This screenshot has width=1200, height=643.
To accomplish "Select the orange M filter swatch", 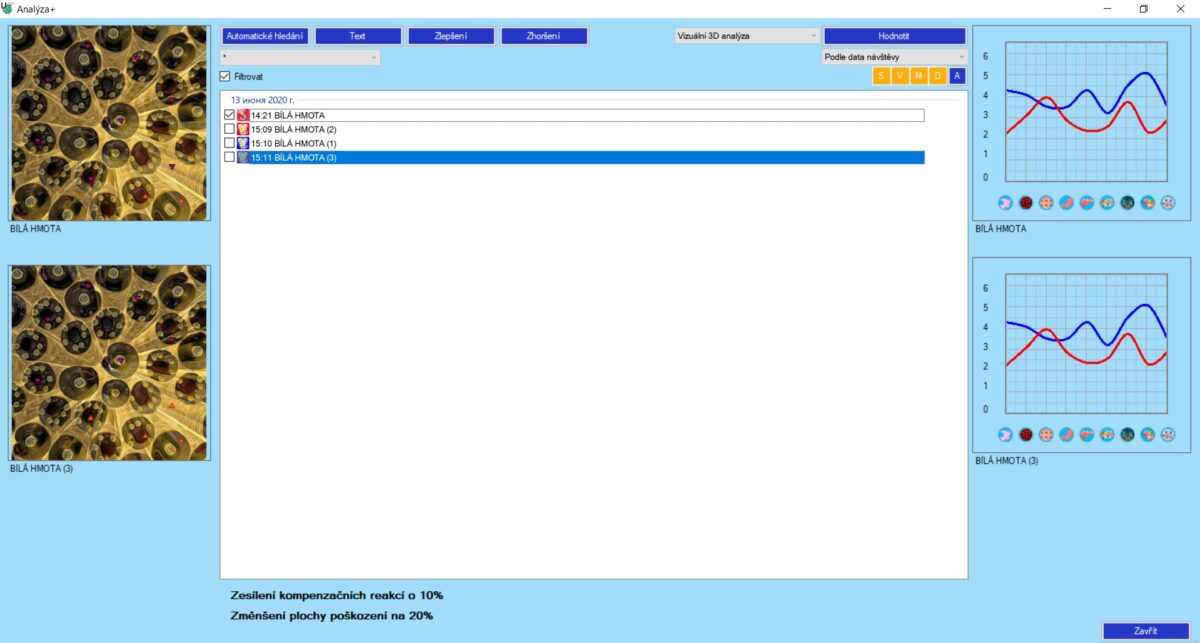I will click(919, 76).
